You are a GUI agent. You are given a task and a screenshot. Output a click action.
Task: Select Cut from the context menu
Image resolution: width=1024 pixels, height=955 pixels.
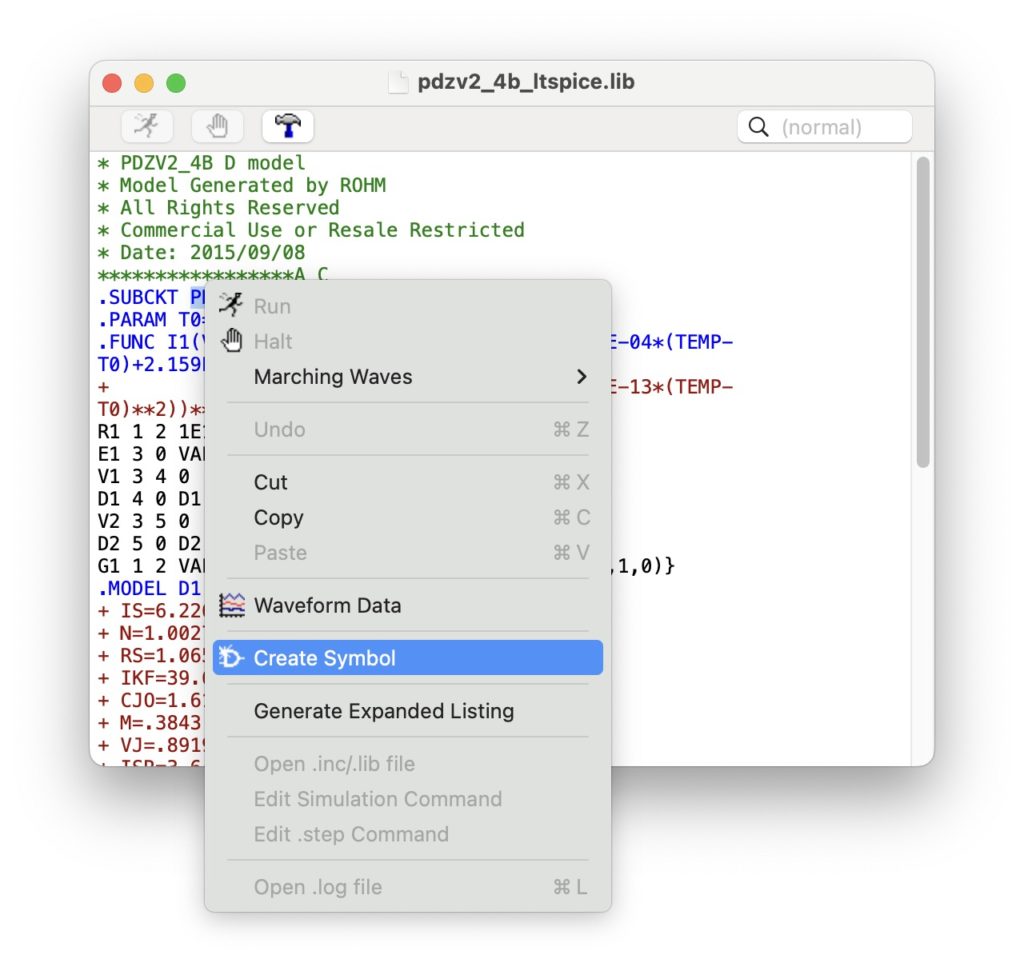271,482
